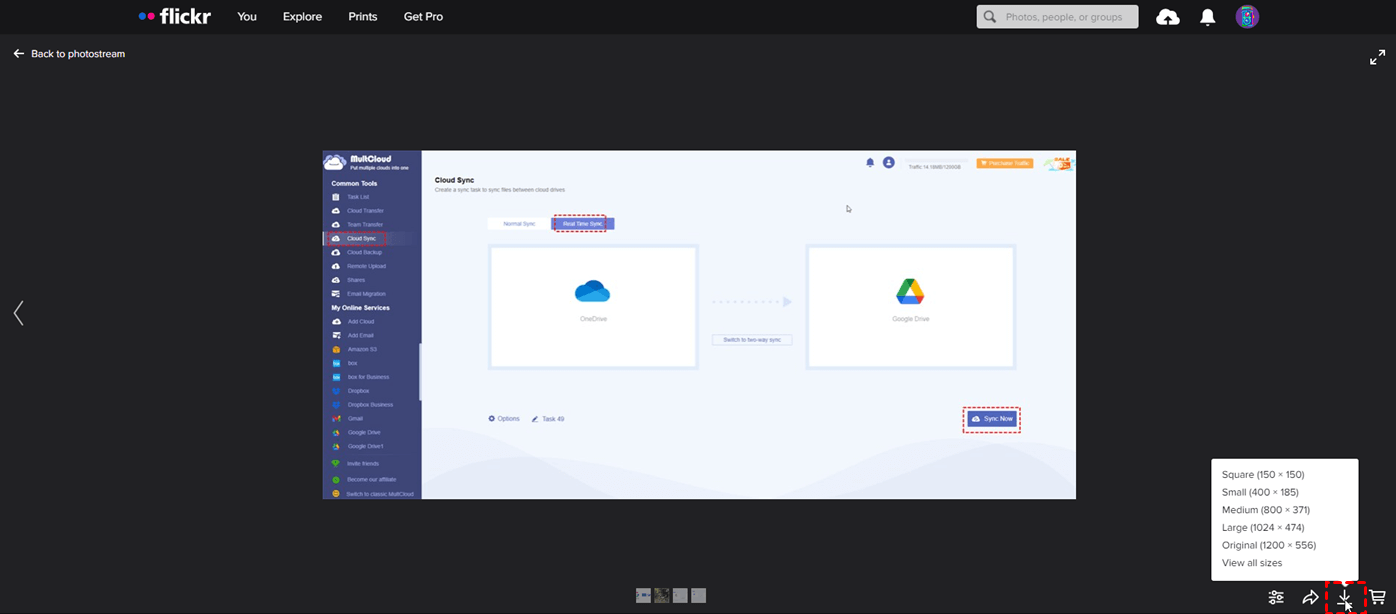Viewport: 1396px width, 614px height.
Task: Show the previous photo with left arrow
Action: [x=18, y=313]
